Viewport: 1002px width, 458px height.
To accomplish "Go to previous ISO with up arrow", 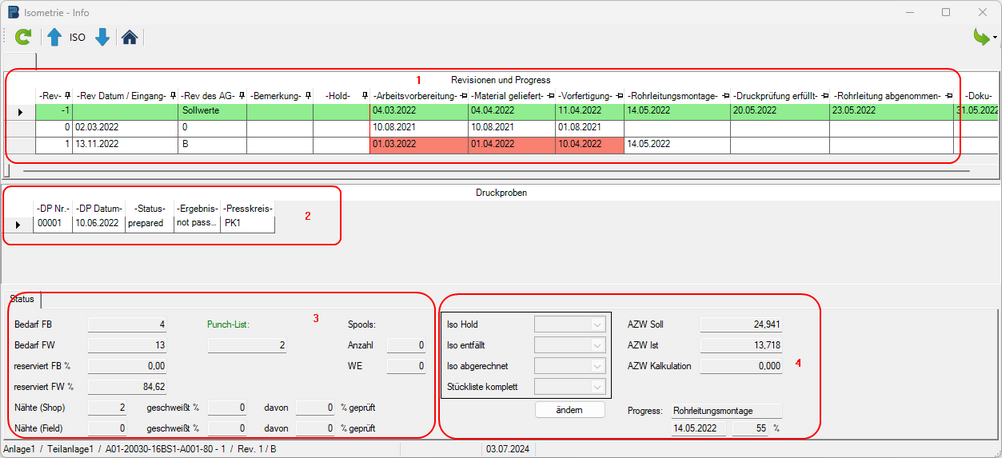I will (54, 38).
